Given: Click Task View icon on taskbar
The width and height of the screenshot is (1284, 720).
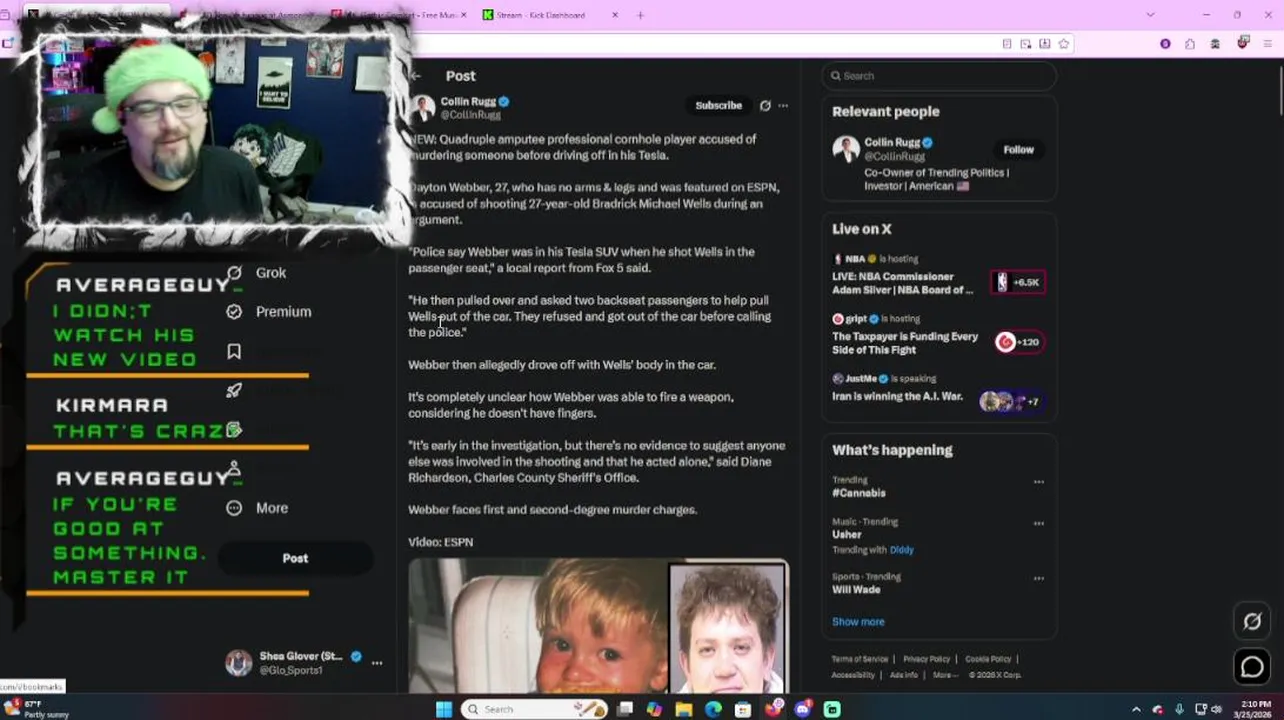Looking at the screenshot, I should [625, 709].
